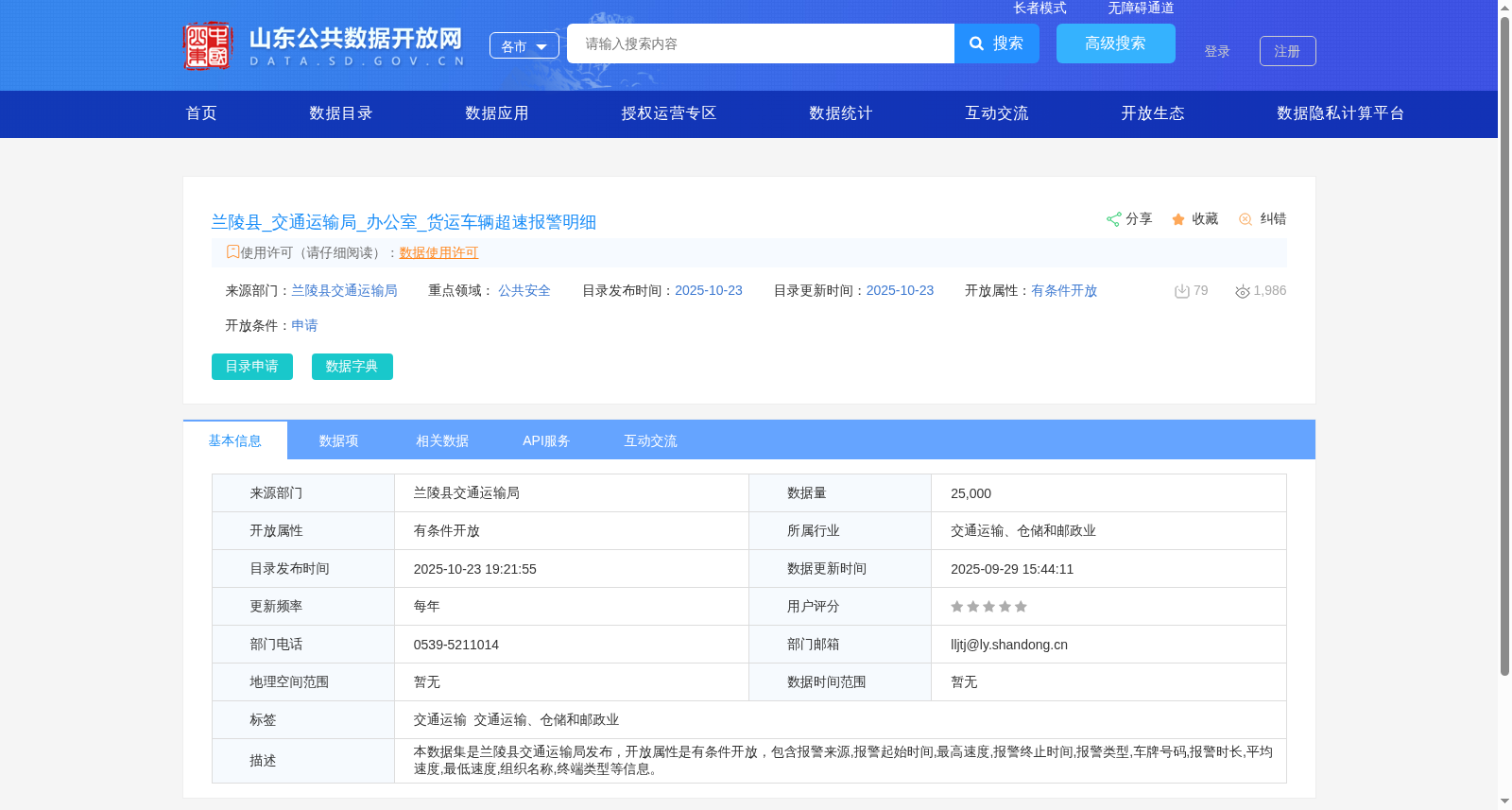
Task: Open 开放生态 menu item
Action: click(1153, 113)
